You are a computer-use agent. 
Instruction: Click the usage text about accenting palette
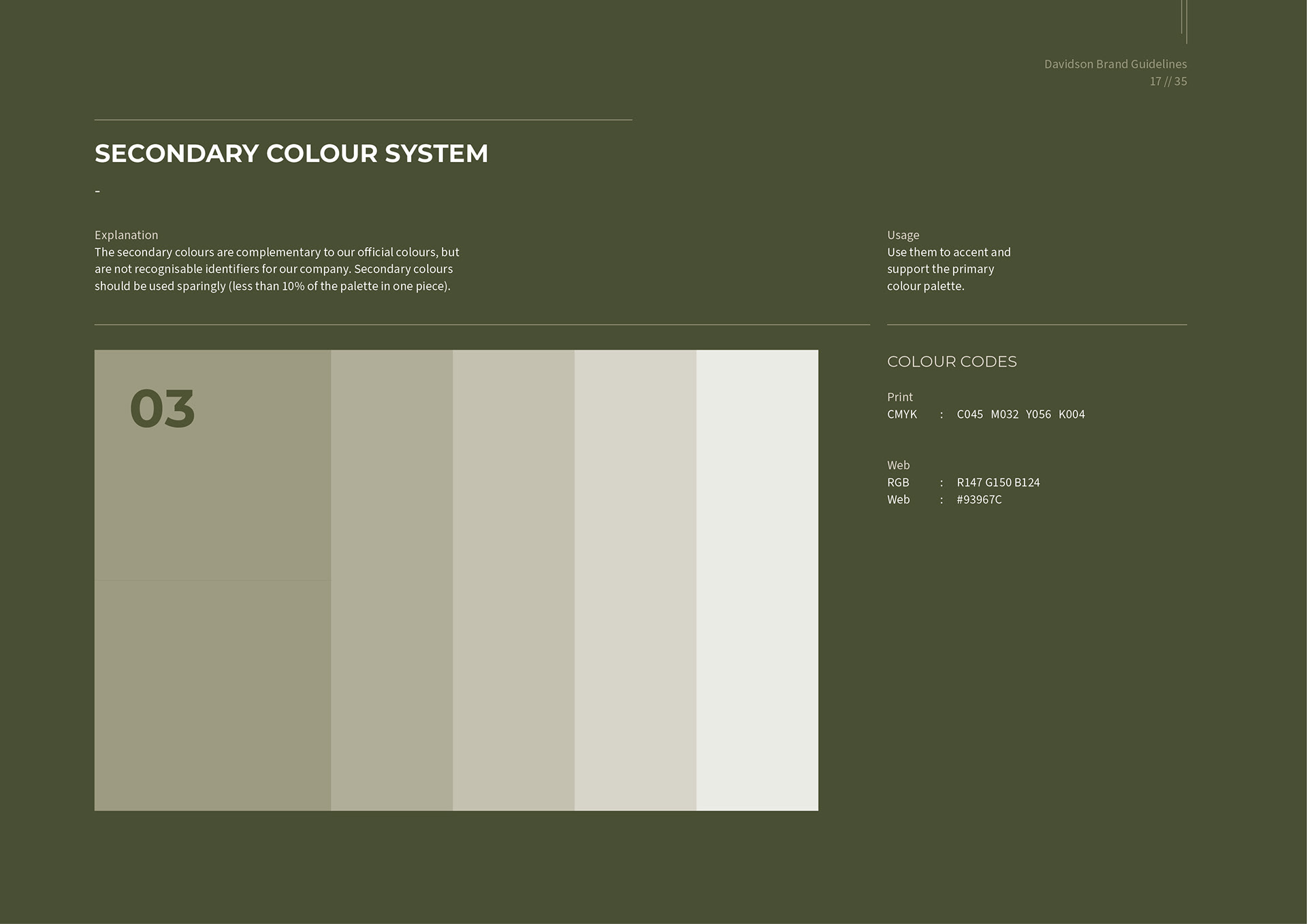click(x=948, y=269)
